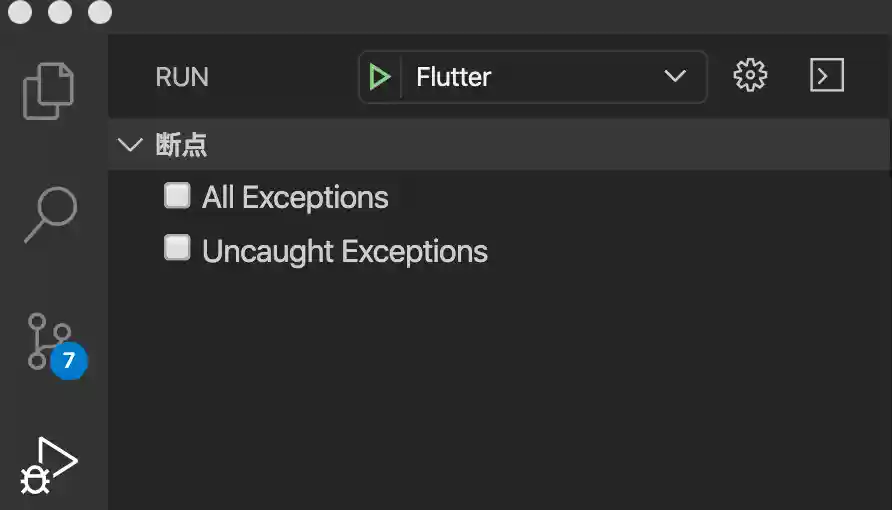
Task: Open the Flutter configuration dropdown arrow
Action: pos(675,77)
